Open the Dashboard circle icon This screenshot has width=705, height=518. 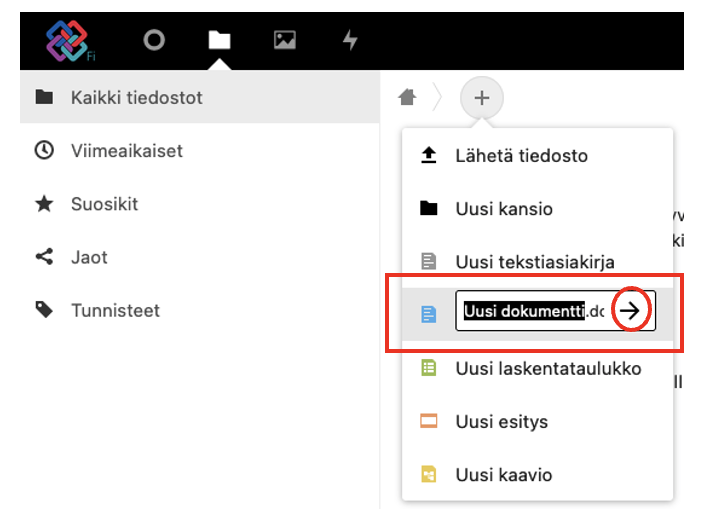pos(154,40)
